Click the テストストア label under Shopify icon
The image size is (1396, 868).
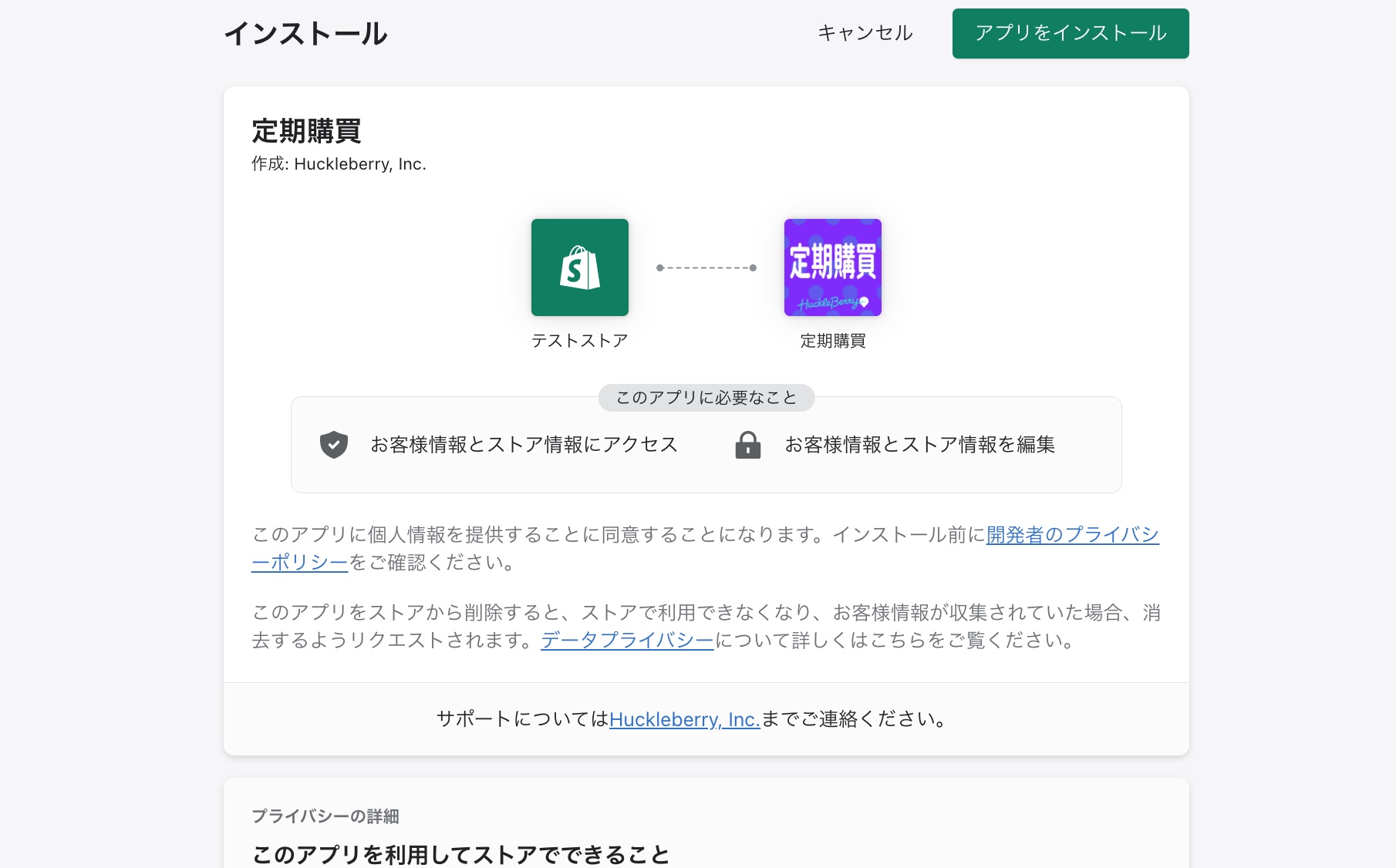(579, 341)
